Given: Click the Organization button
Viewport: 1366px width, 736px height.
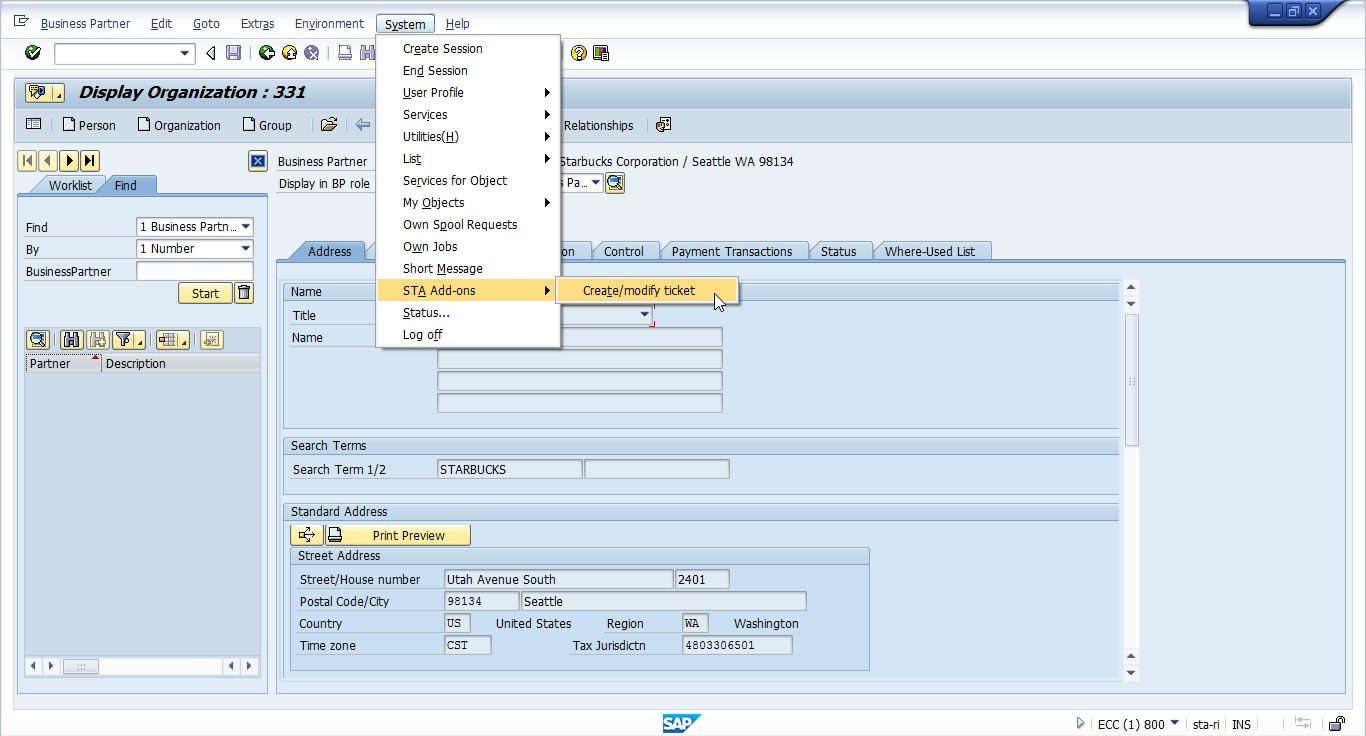Looking at the screenshot, I should click(179, 125).
